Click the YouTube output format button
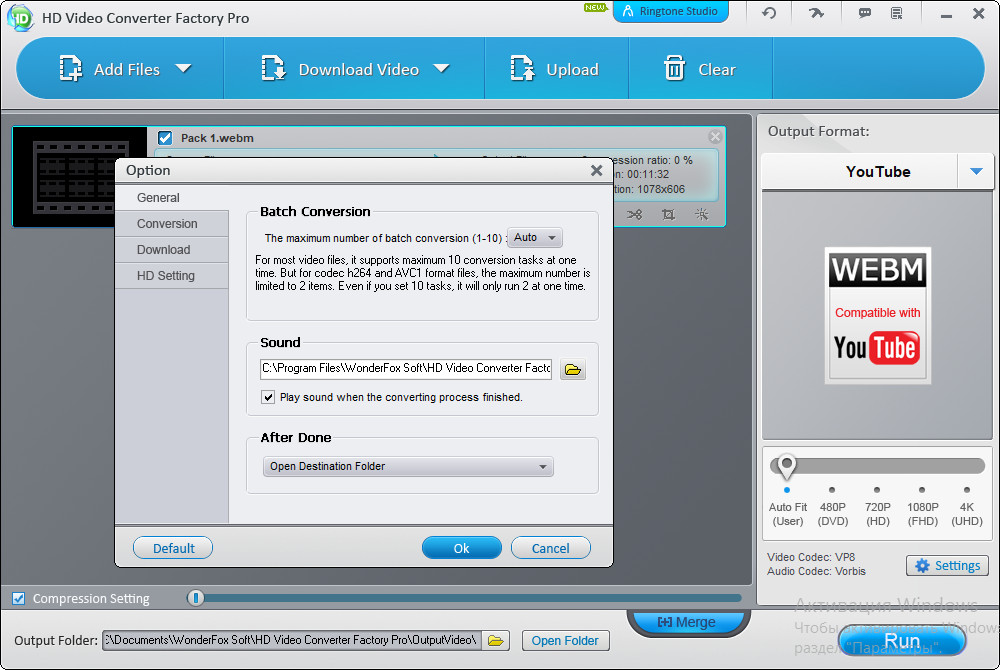The height and width of the screenshot is (670, 1000). (860, 171)
